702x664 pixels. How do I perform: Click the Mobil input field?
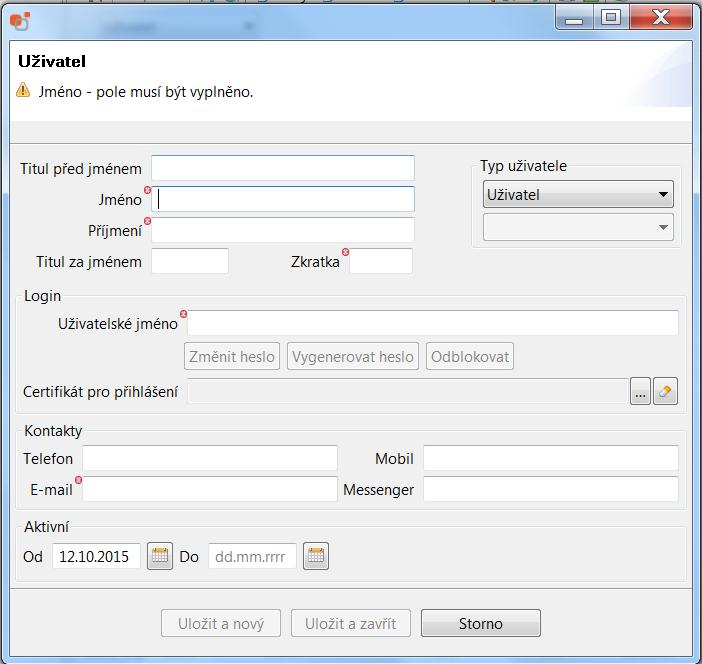tap(551, 458)
